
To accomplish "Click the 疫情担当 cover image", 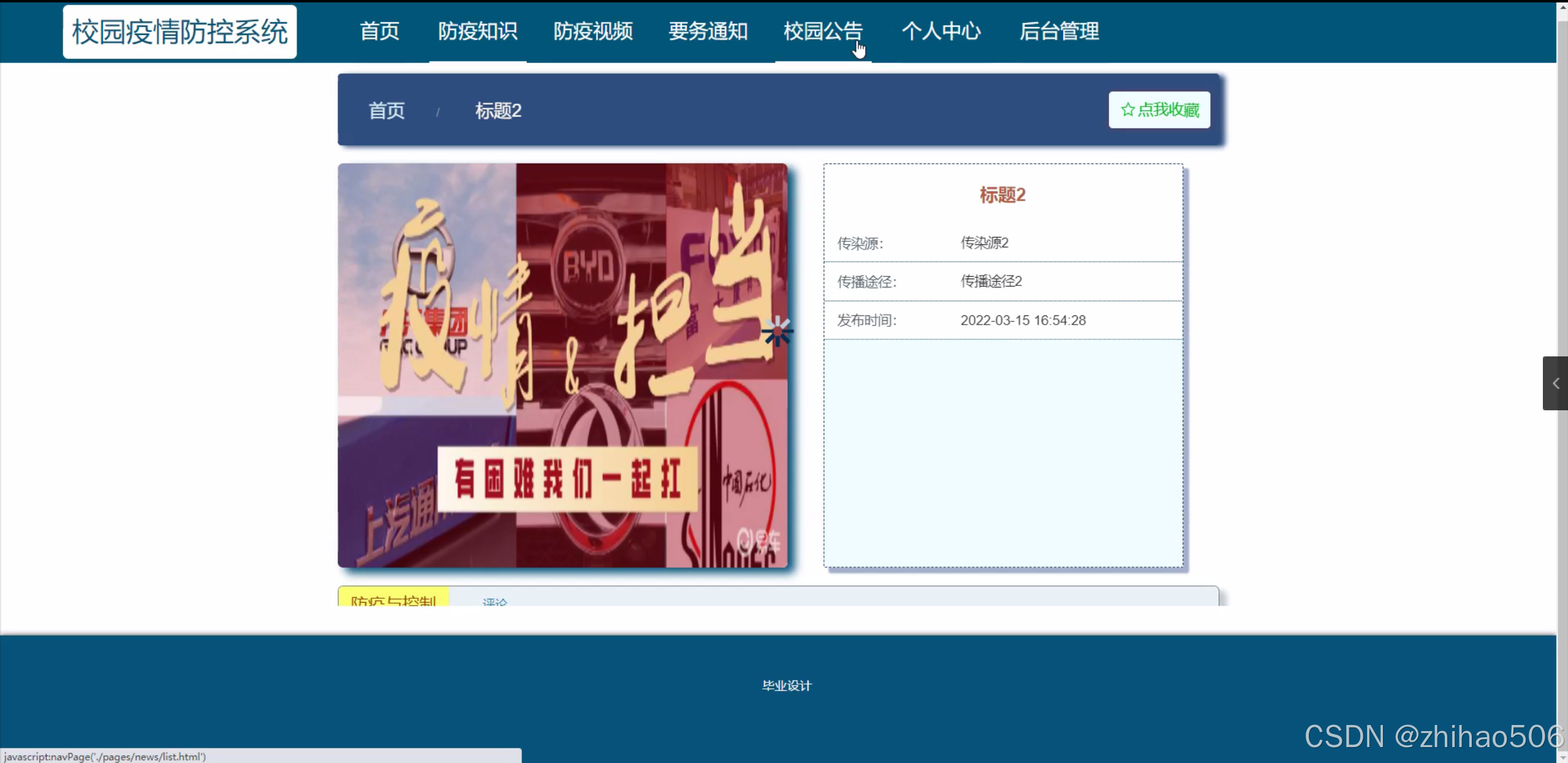I will 562,365.
